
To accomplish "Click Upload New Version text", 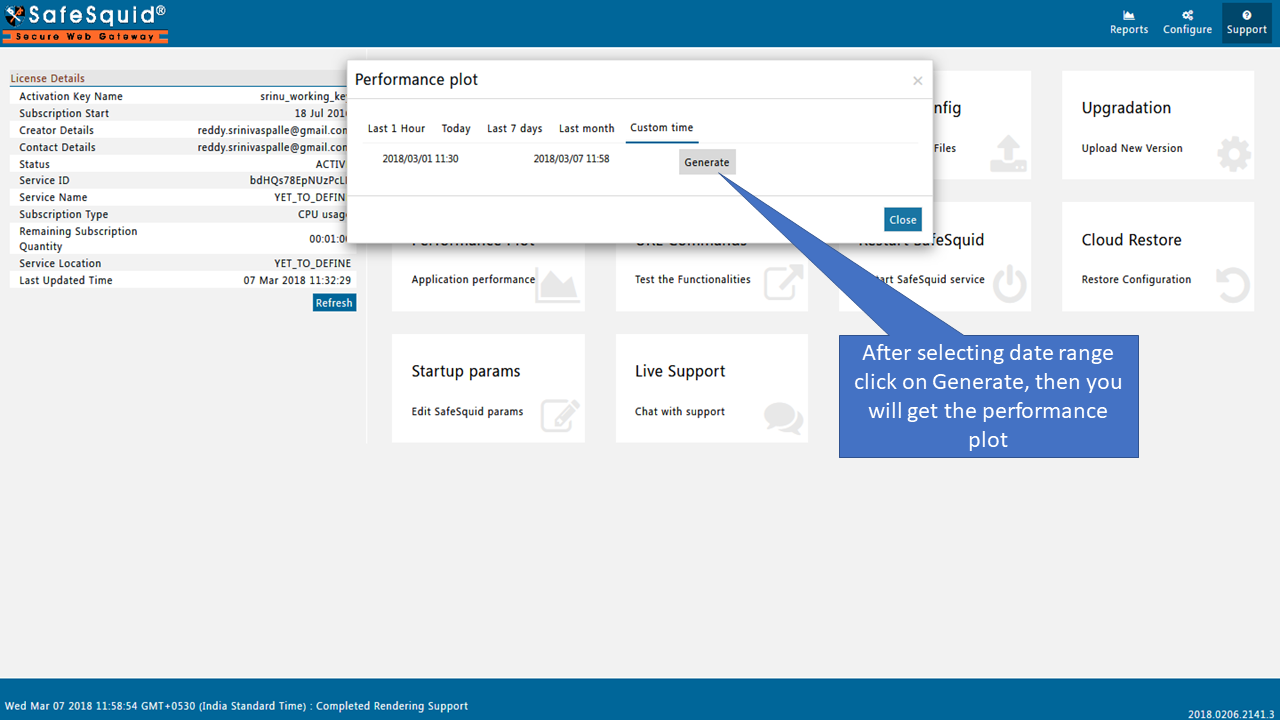I will [x=1132, y=148].
